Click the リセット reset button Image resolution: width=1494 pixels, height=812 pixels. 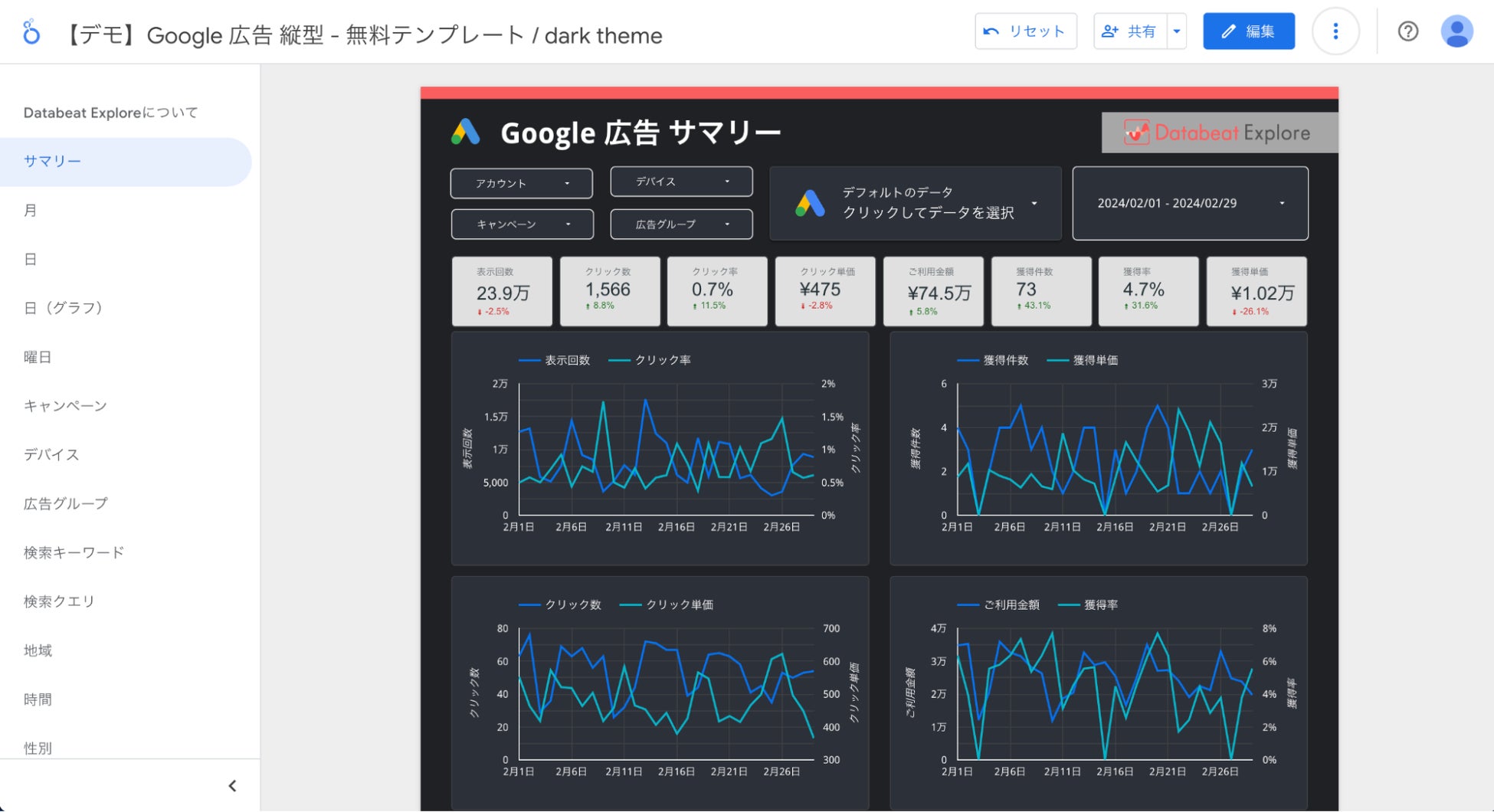[x=1026, y=31]
